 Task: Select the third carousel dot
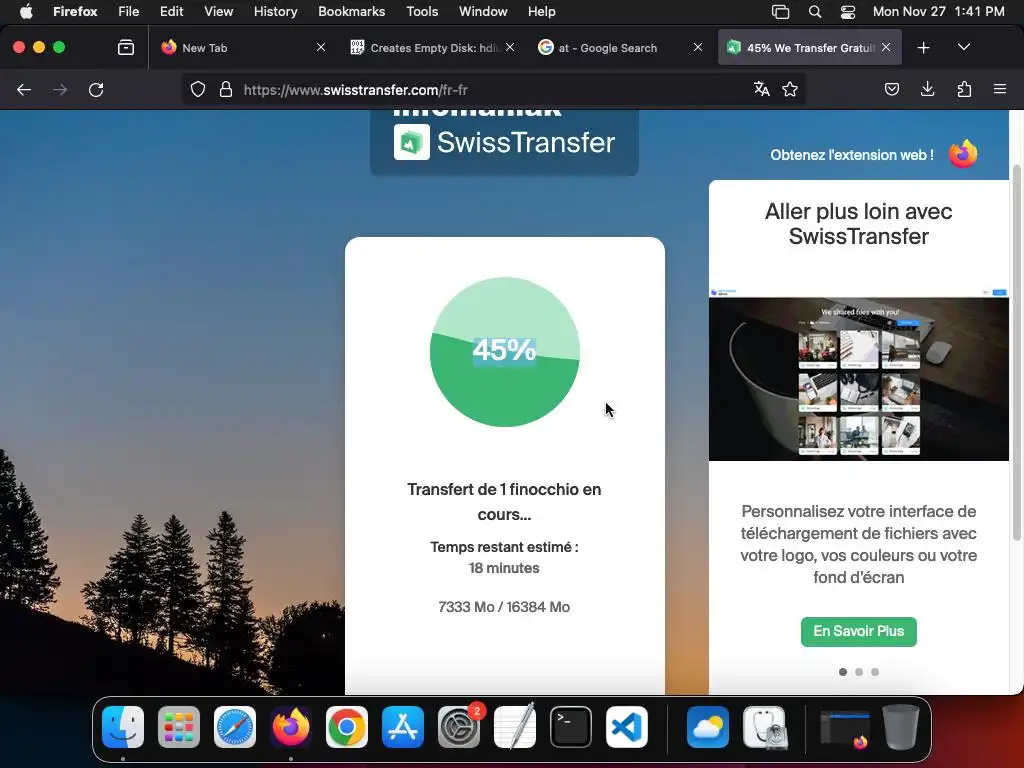[x=875, y=672]
